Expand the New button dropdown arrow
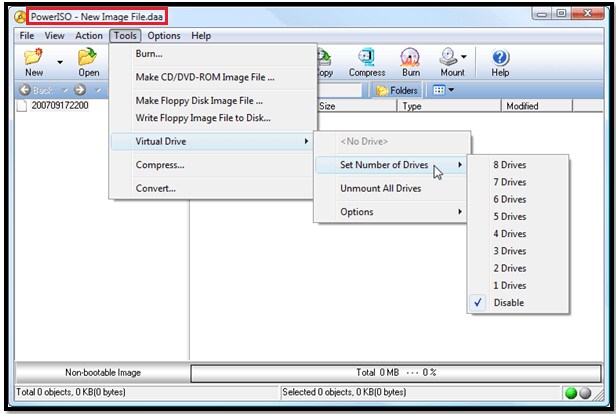Image resolution: width=616 pixels, height=414 pixels. point(60,62)
